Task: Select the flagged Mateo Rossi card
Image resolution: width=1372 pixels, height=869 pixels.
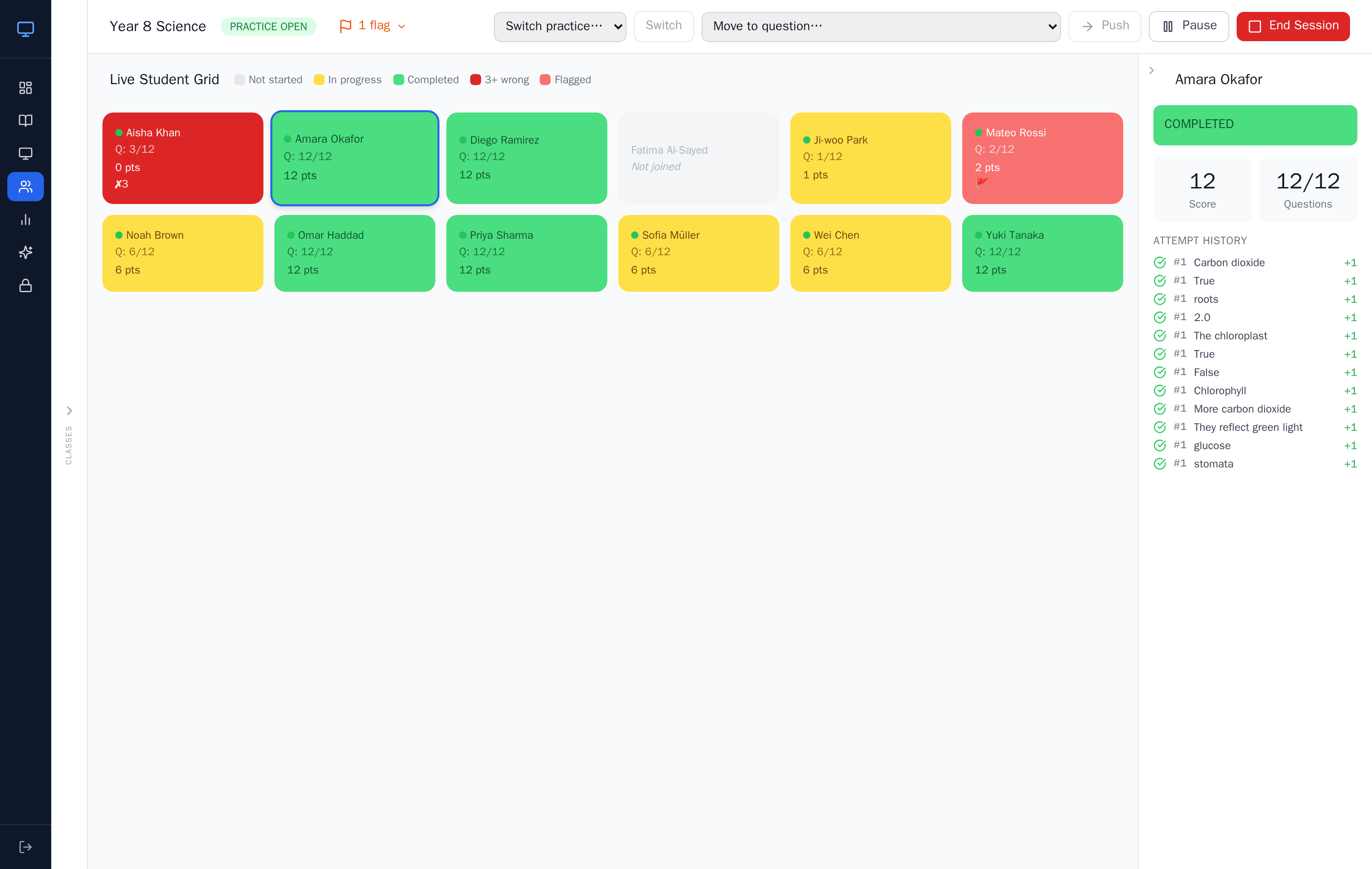Action: 1042,158
